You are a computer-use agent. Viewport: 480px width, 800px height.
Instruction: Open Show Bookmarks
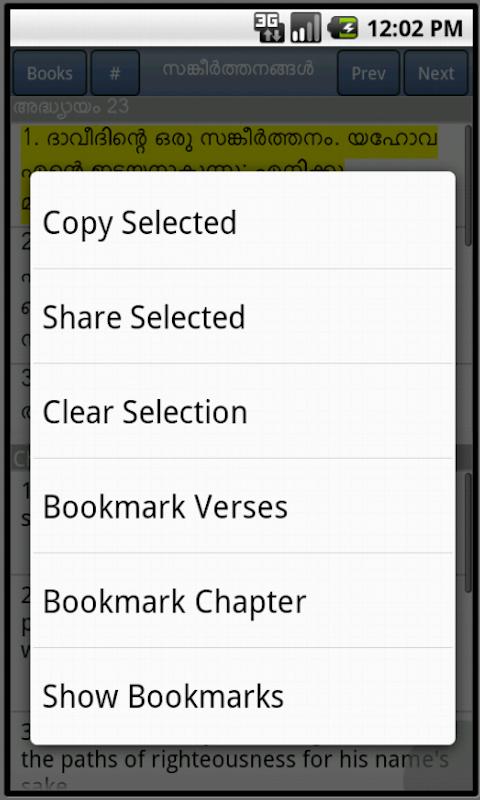pos(243,695)
